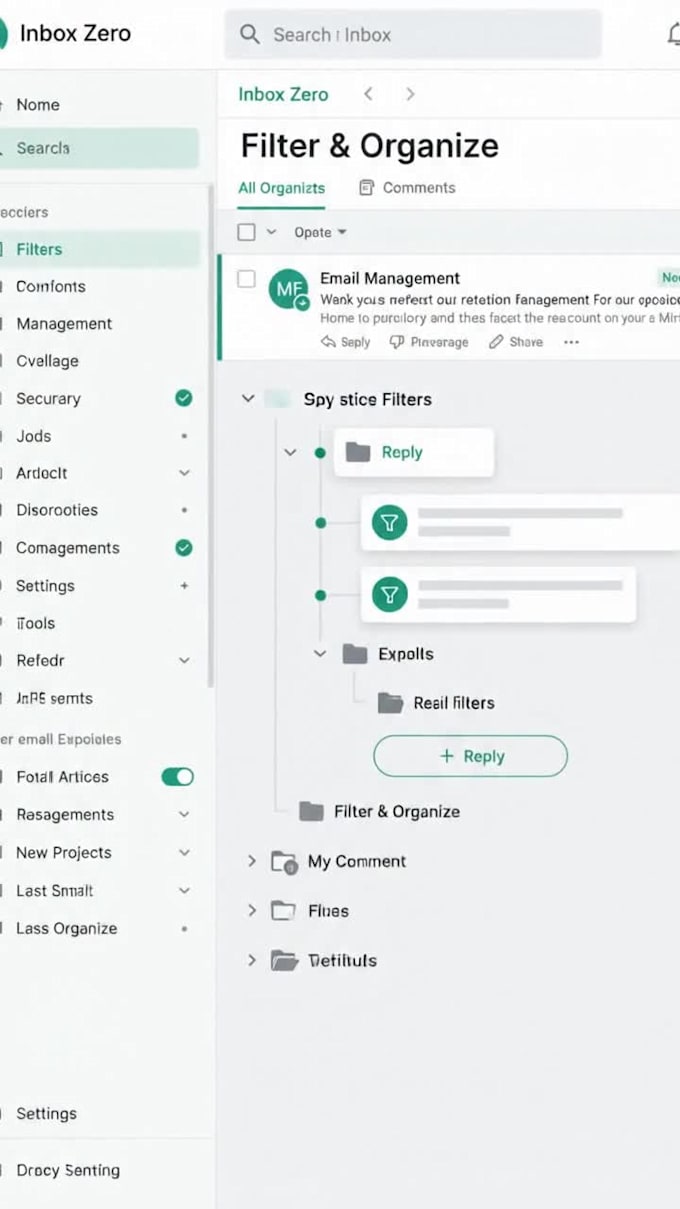Open the Email Management message title
This screenshot has height=1209, width=680.
tap(390, 278)
